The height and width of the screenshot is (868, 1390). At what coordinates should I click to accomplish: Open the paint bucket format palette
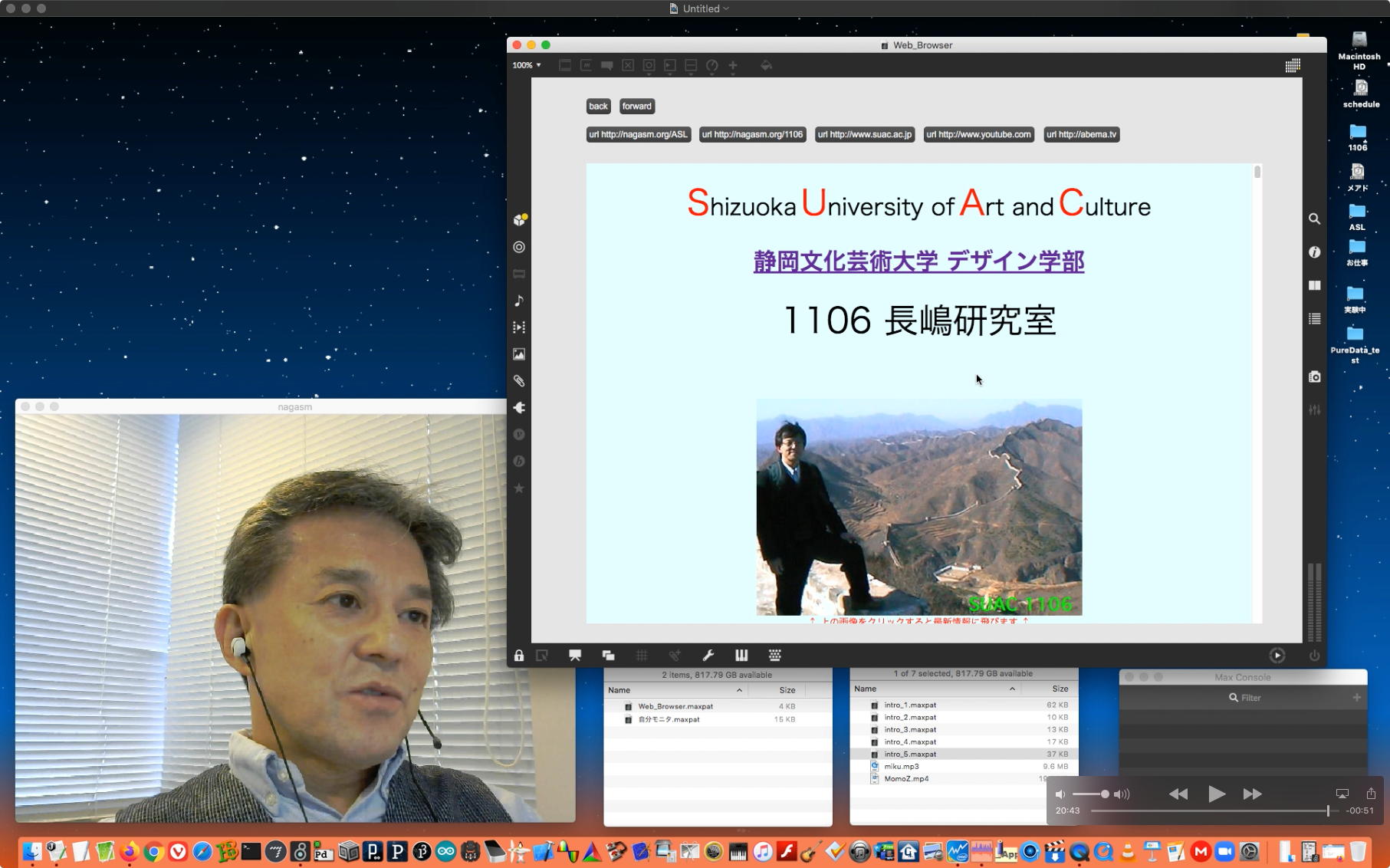pos(766,65)
